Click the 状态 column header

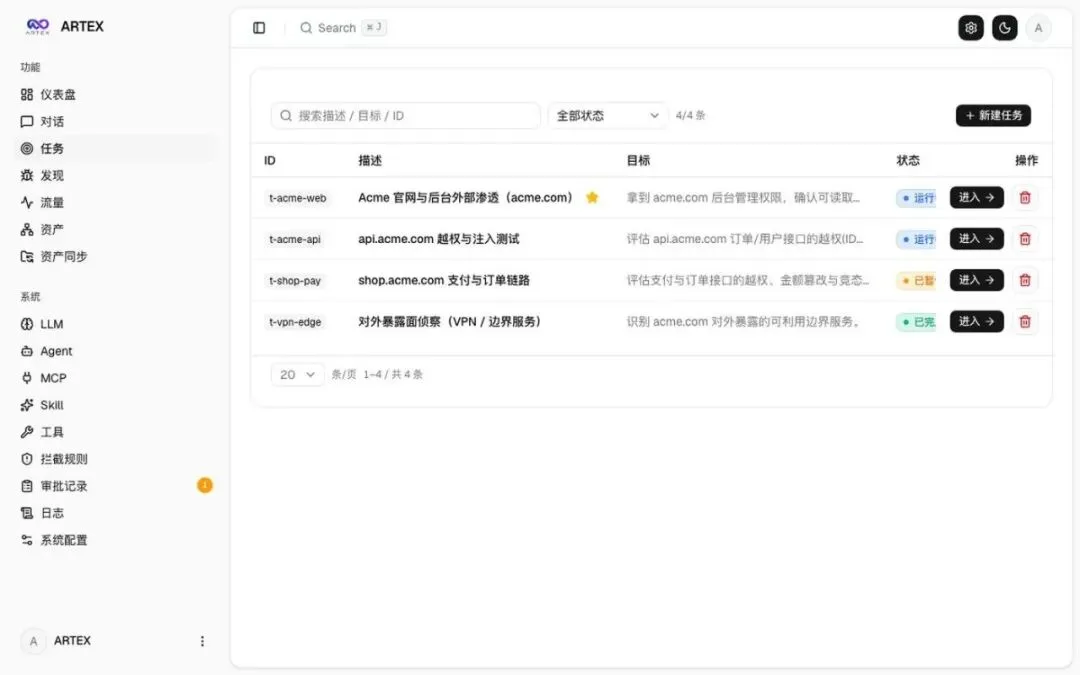[908, 160]
